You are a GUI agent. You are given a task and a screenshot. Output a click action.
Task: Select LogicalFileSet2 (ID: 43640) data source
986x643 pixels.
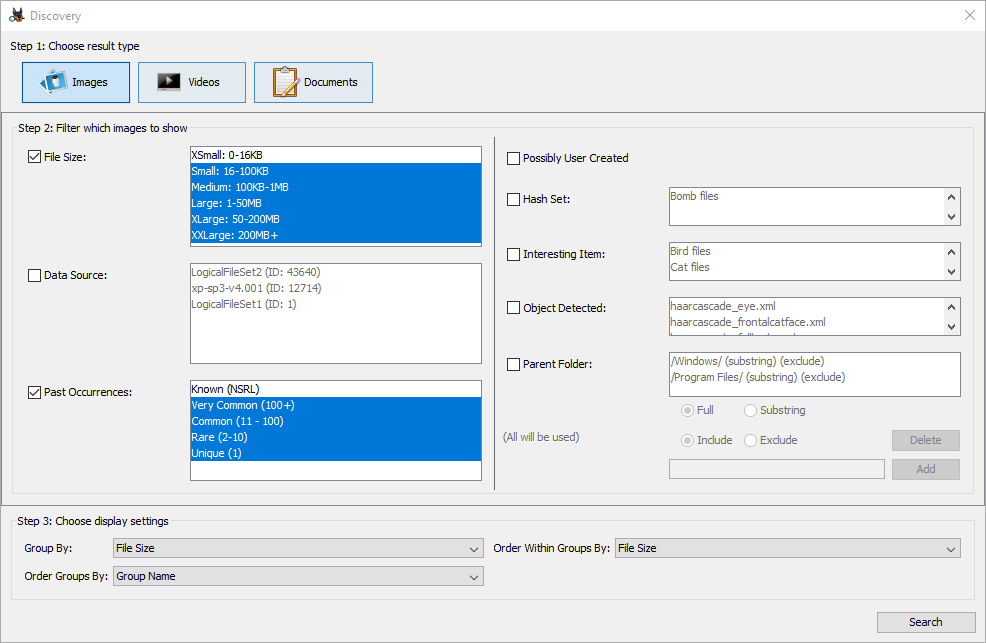coord(336,272)
